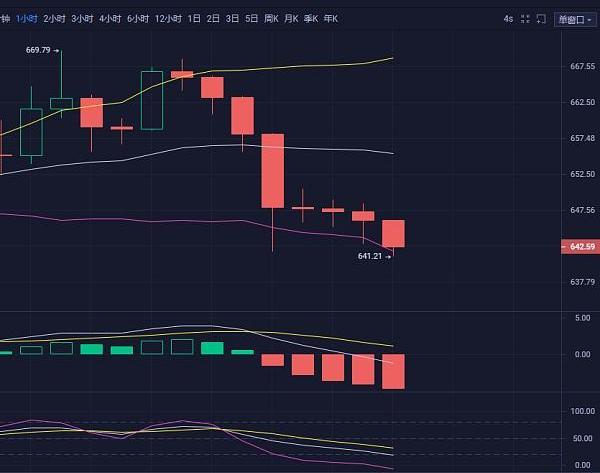This screenshot has width=600, height=473.
Task: Select the 4小时 chart interval
Action: coord(111,19)
